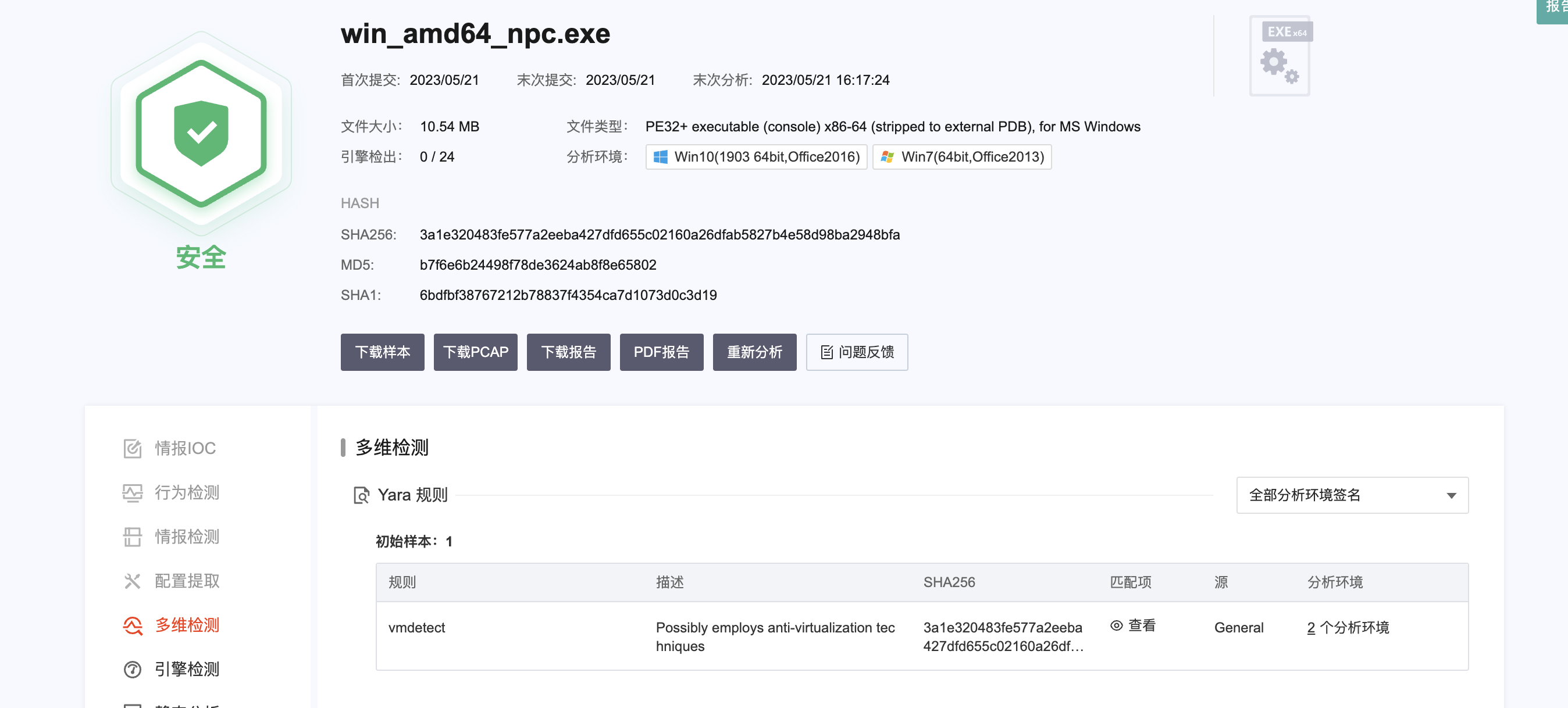1568x708 pixels.
Task: Click the eye icon 查看 for vmdetect
Action: 1116,625
